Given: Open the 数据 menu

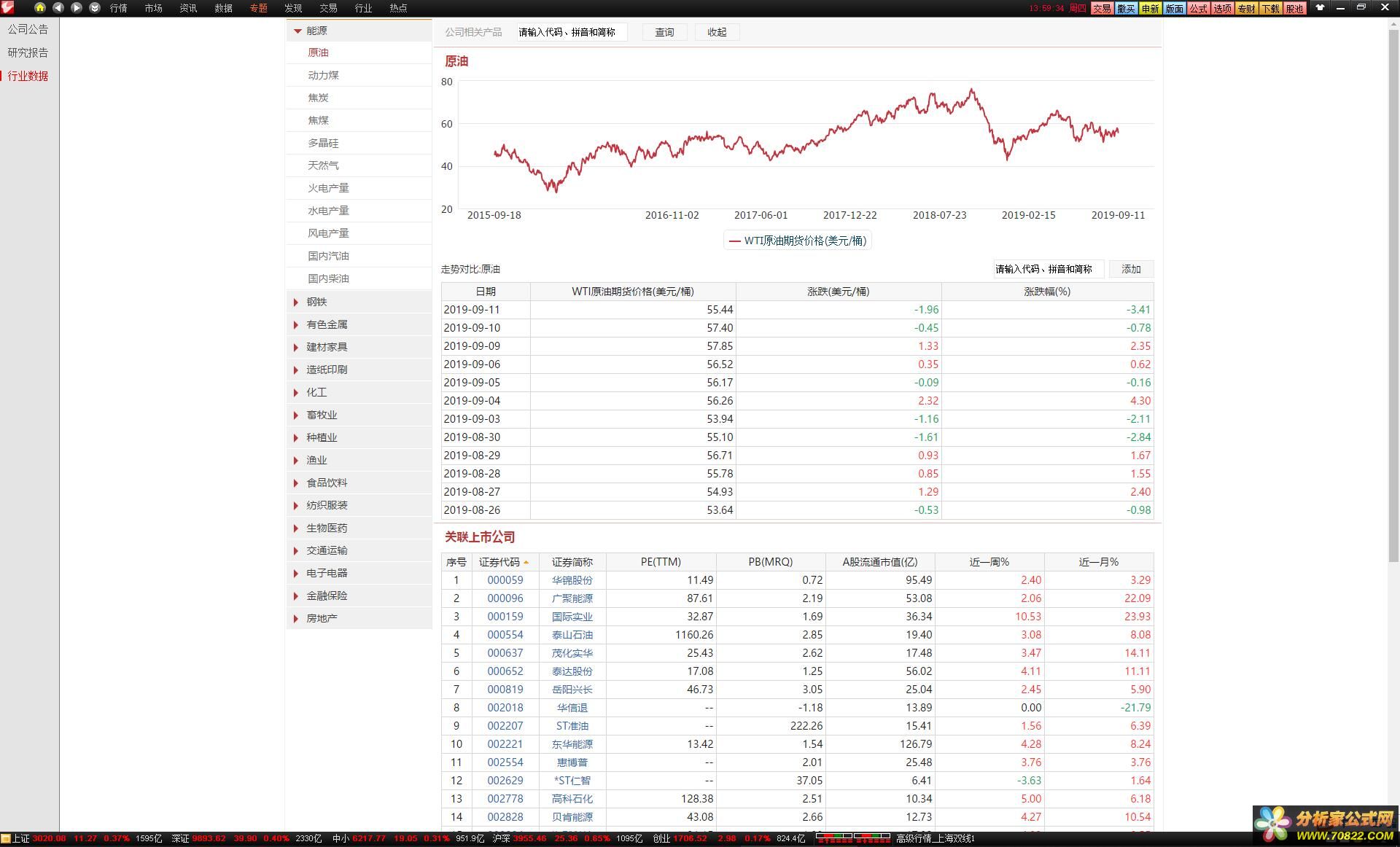Looking at the screenshot, I should click(x=224, y=8).
